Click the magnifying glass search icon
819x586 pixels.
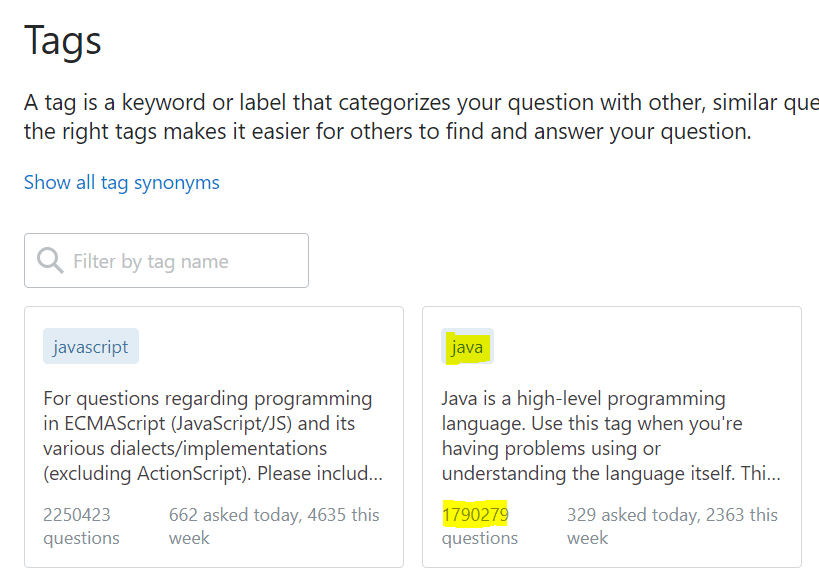(x=49, y=259)
